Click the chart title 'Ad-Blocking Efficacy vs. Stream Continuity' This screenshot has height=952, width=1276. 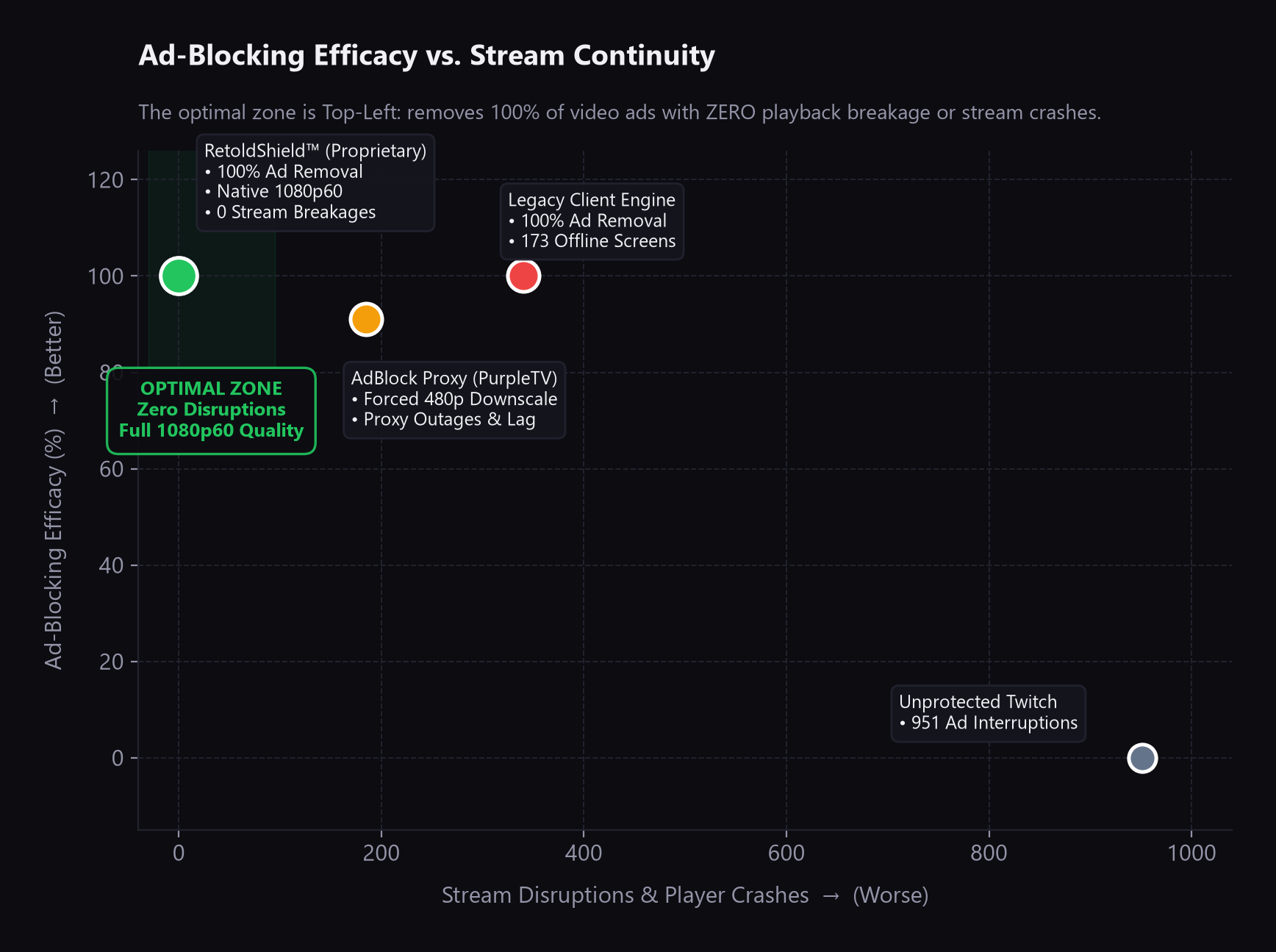tap(426, 56)
